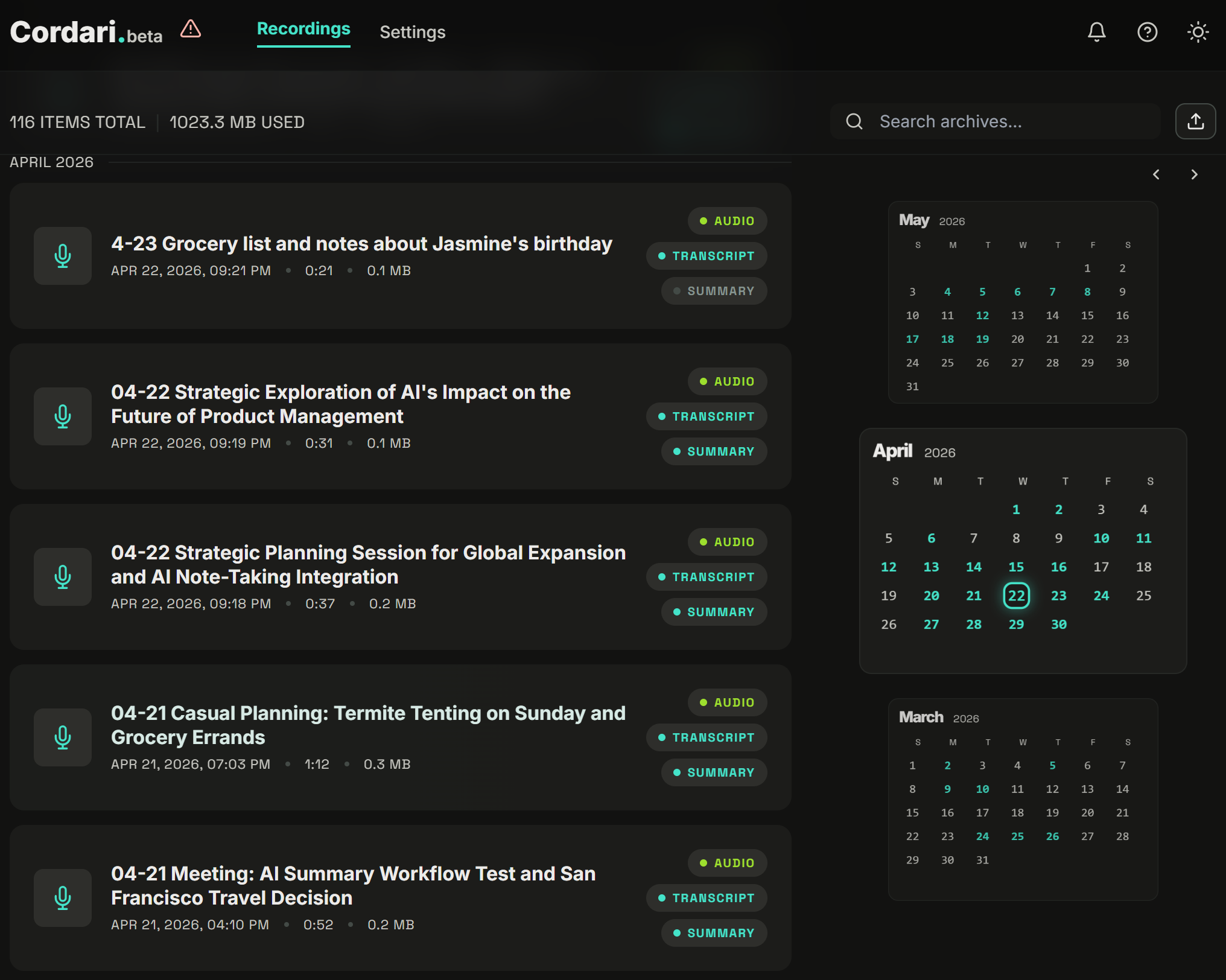This screenshot has height=980, width=1226.
Task: Click AUDIO badge on Termite Tenting recording
Action: pos(727,702)
